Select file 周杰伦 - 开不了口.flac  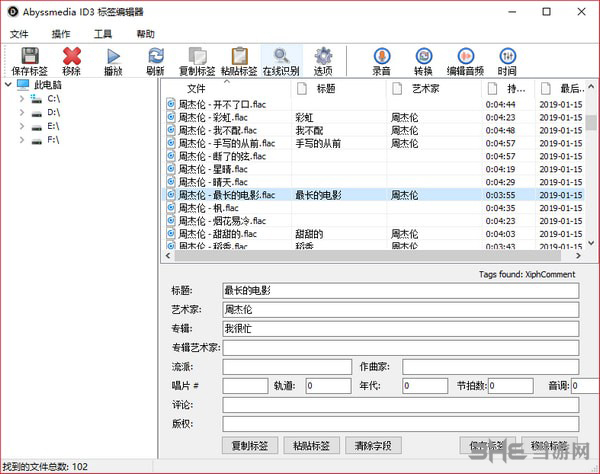[x=222, y=104]
